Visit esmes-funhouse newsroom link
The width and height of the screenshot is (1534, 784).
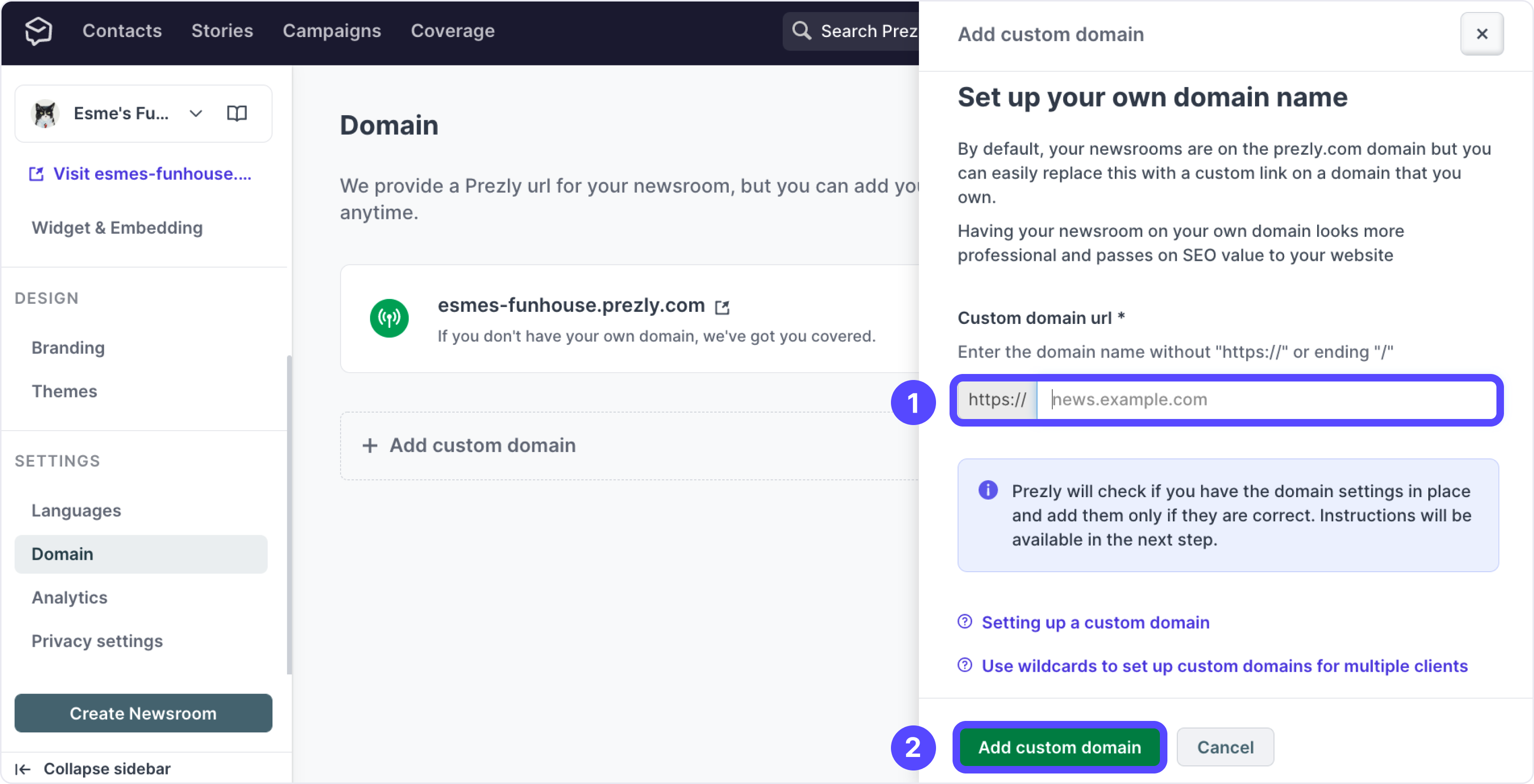click(x=152, y=174)
